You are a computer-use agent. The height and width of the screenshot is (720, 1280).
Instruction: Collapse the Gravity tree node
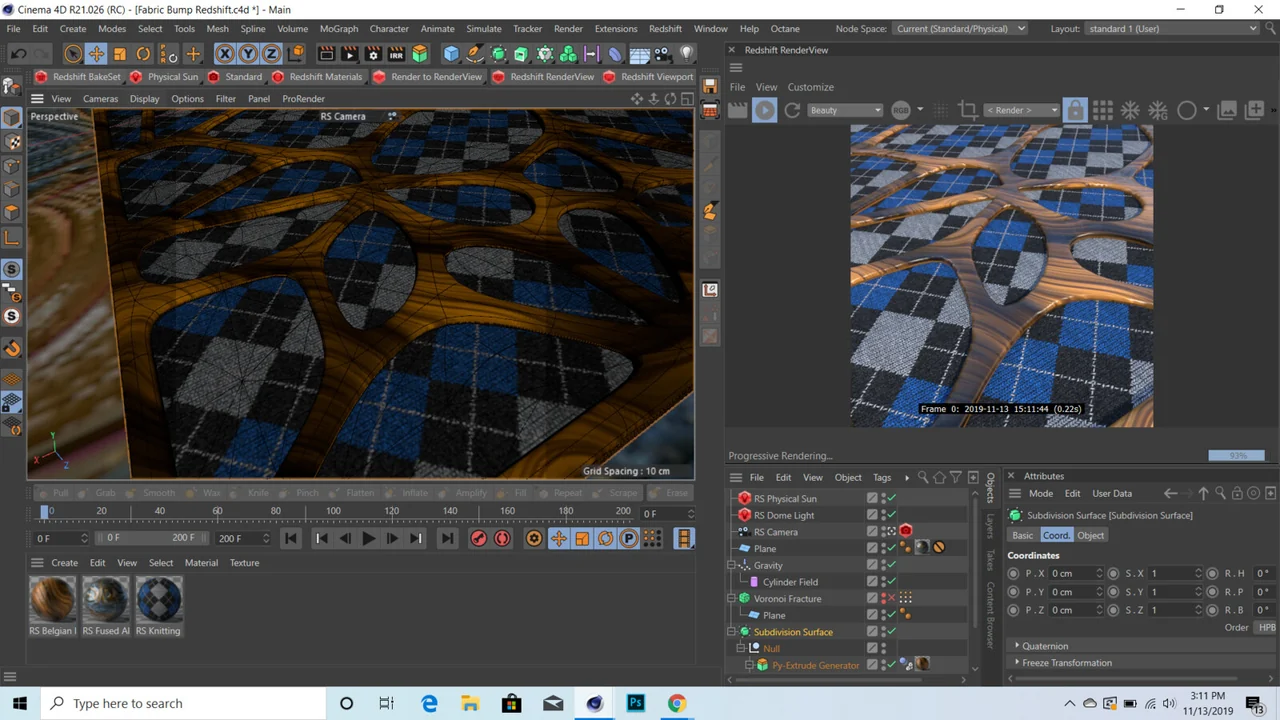point(732,566)
